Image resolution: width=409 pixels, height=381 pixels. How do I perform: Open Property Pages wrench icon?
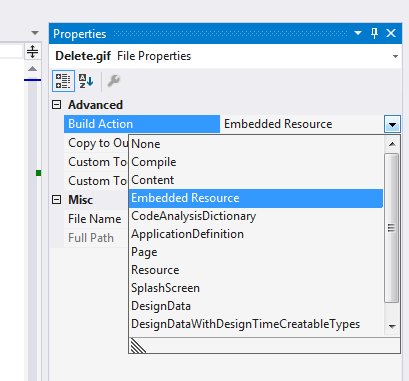click(x=114, y=81)
